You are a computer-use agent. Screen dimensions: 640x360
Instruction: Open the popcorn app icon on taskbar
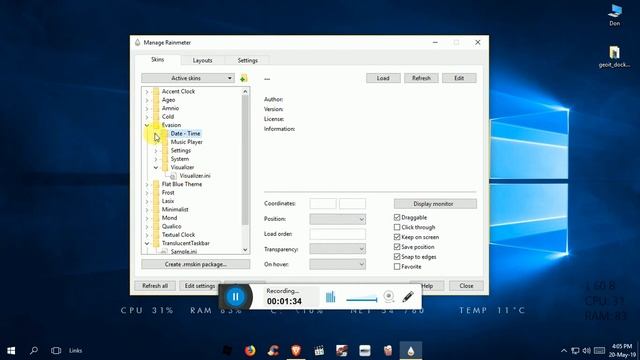[388, 351]
